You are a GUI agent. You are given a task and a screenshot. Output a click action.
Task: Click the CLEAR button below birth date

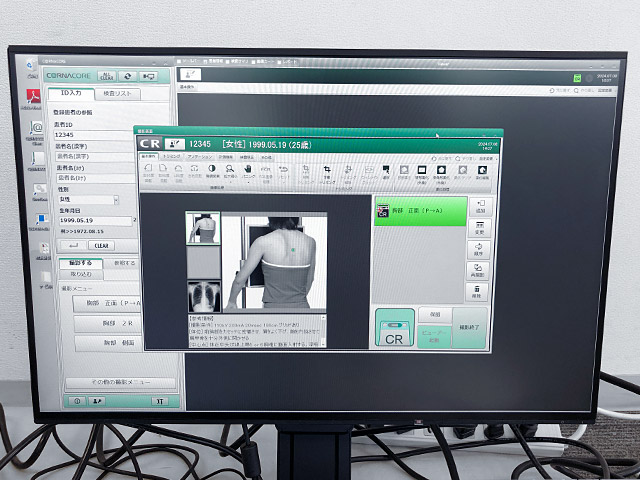pos(101,246)
